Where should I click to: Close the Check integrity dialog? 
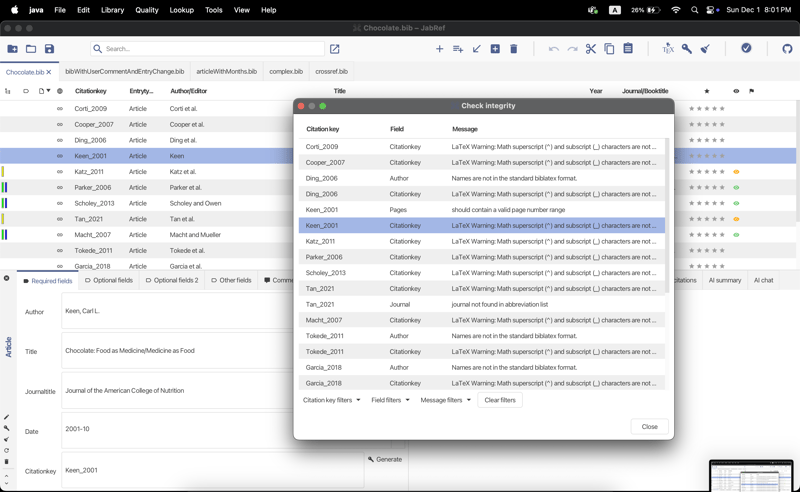[x=649, y=427]
